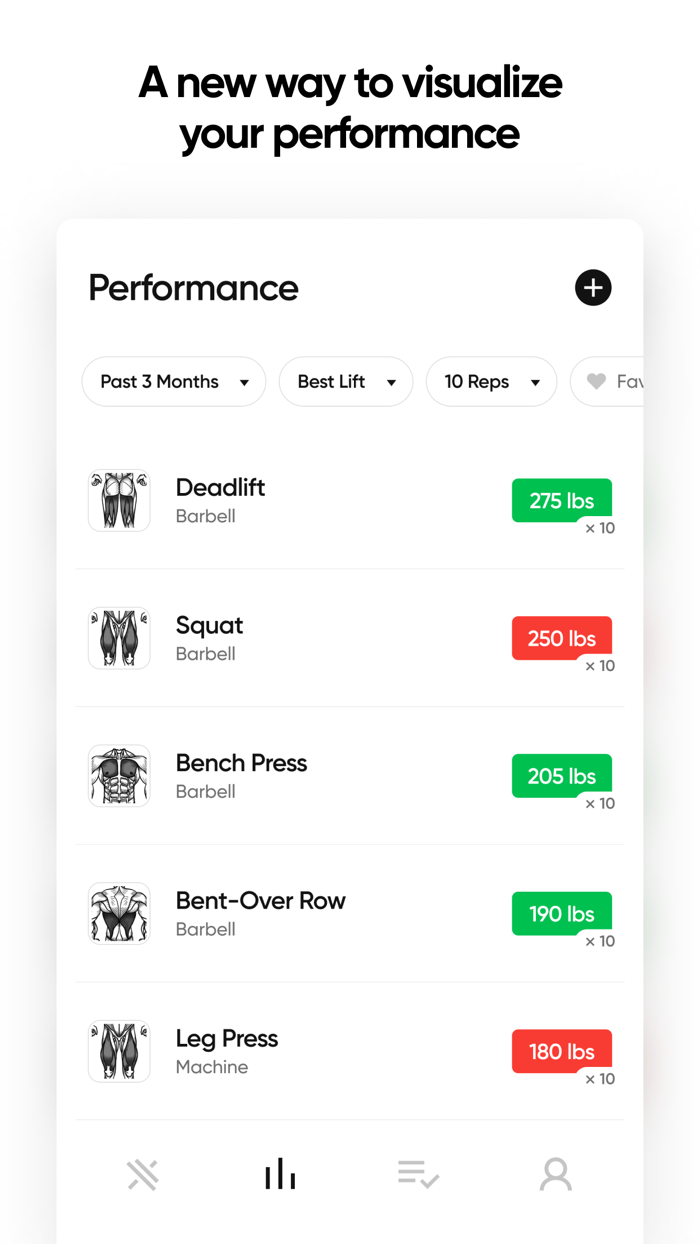The width and height of the screenshot is (700, 1244).
Task: Open the workout/exercises tab in bottom navigation
Action: [x=143, y=1174]
